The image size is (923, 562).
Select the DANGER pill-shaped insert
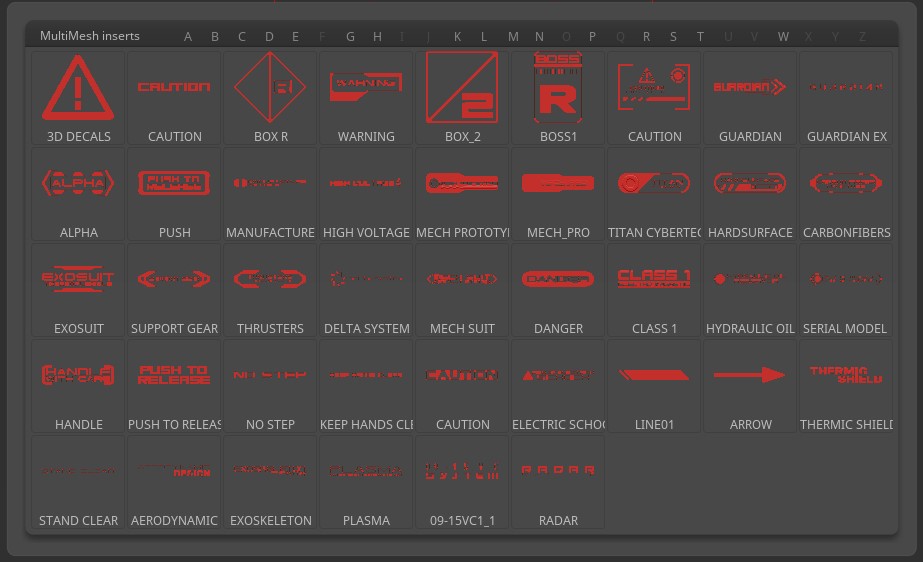[x=558, y=290]
